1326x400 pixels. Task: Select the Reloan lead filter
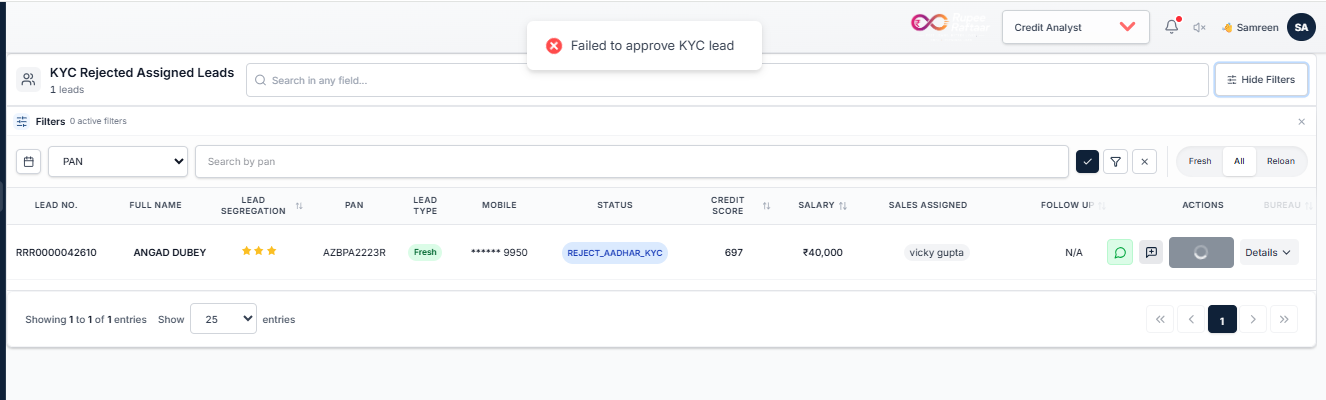(x=1280, y=161)
